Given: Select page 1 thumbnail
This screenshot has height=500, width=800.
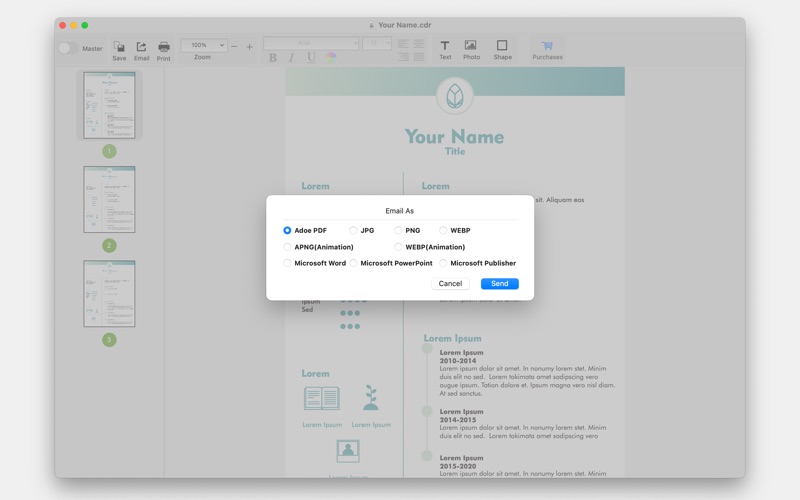Looking at the screenshot, I should (109, 105).
